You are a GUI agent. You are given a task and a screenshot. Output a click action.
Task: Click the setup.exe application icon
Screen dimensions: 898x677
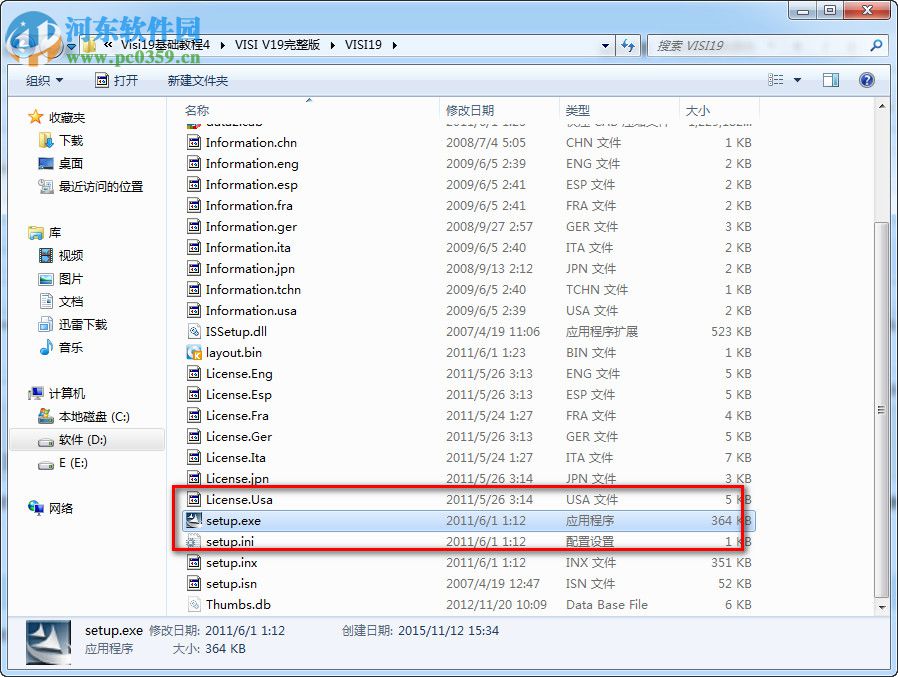coord(193,520)
